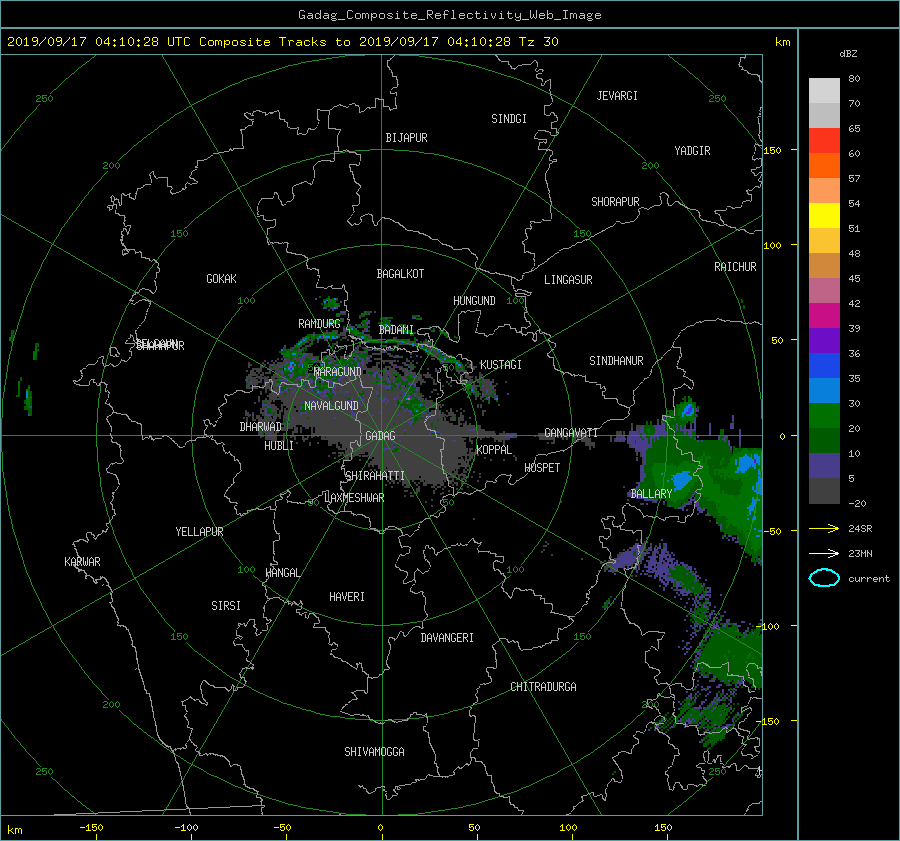Click the LINGASUR city label
Viewport: 900px width, 841px height.
tap(568, 280)
